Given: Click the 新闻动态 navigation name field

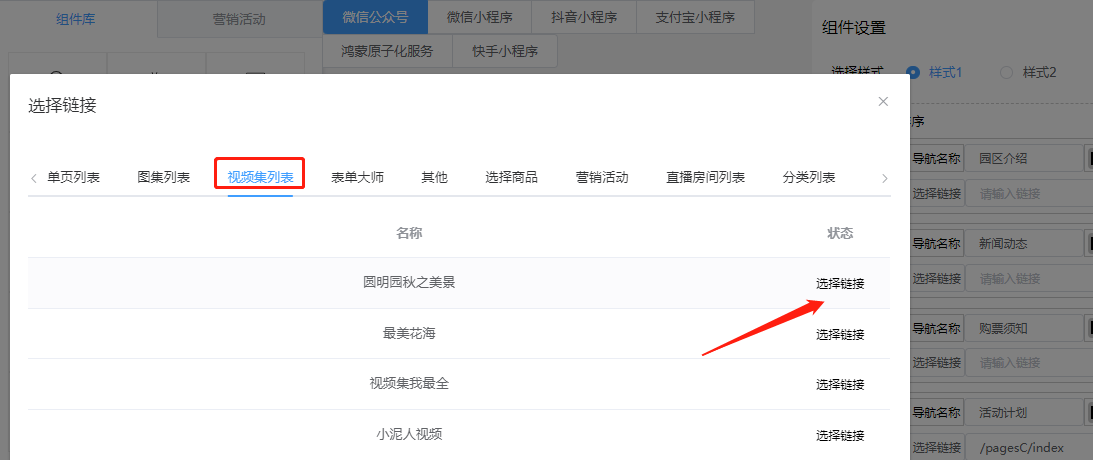Looking at the screenshot, I should (1024, 243).
